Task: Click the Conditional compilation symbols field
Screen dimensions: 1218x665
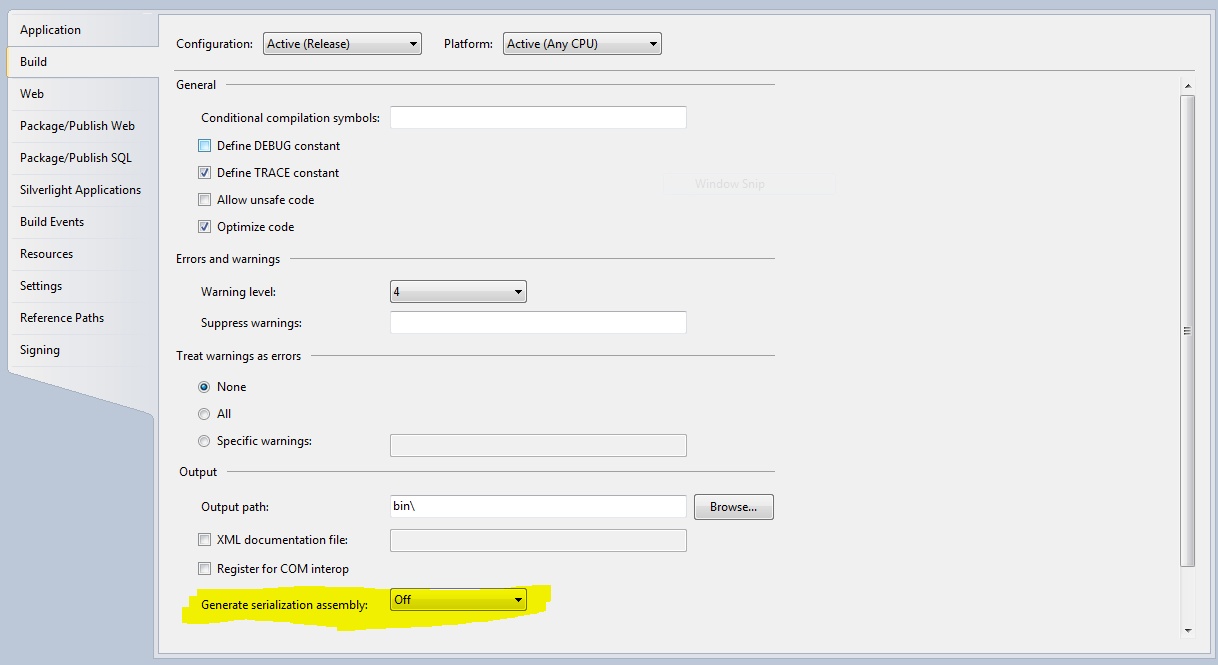Action: [x=538, y=118]
